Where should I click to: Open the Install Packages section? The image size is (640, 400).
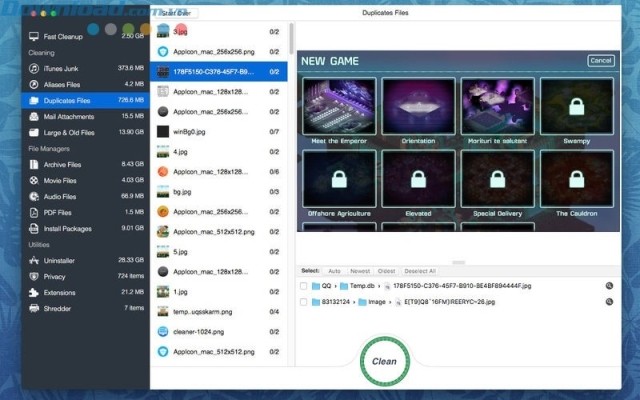[x=86, y=229]
